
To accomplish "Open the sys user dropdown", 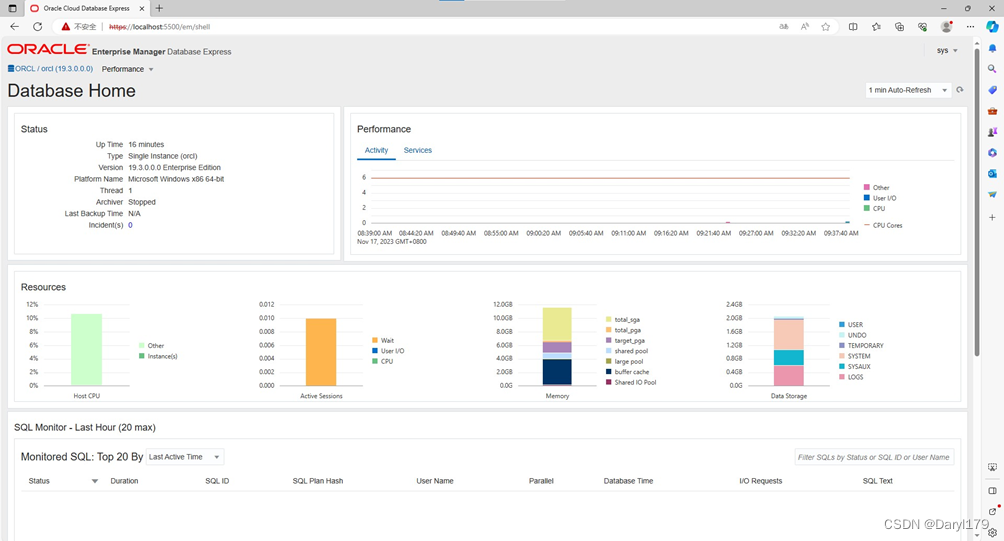I will click(x=947, y=51).
